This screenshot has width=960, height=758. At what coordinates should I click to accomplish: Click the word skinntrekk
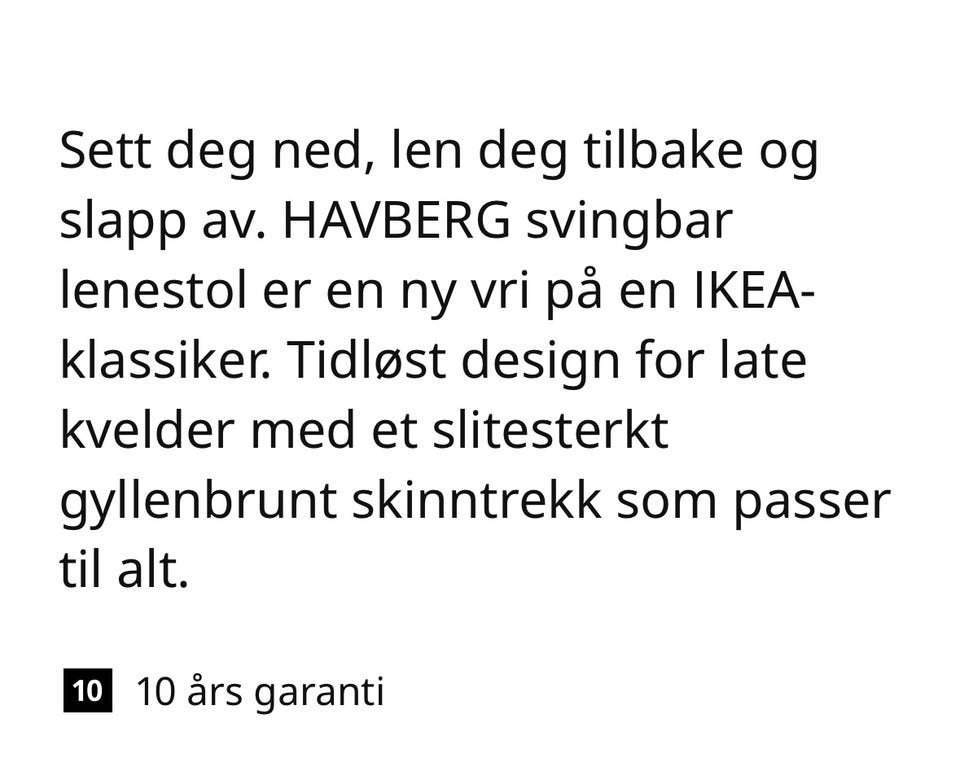click(x=476, y=501)
